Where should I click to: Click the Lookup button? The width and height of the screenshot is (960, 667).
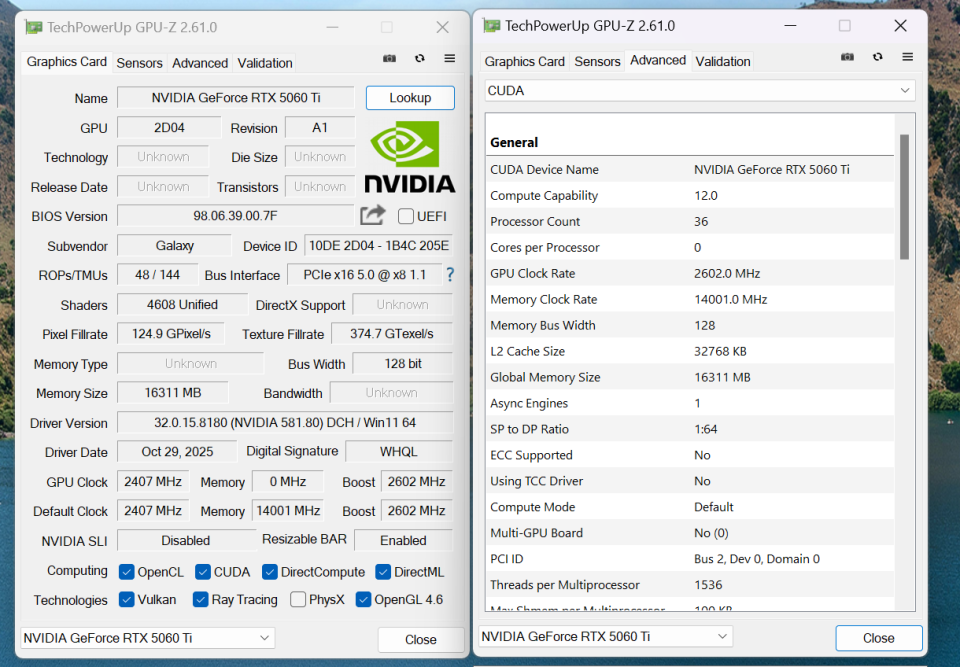click(x=410, y=98)
